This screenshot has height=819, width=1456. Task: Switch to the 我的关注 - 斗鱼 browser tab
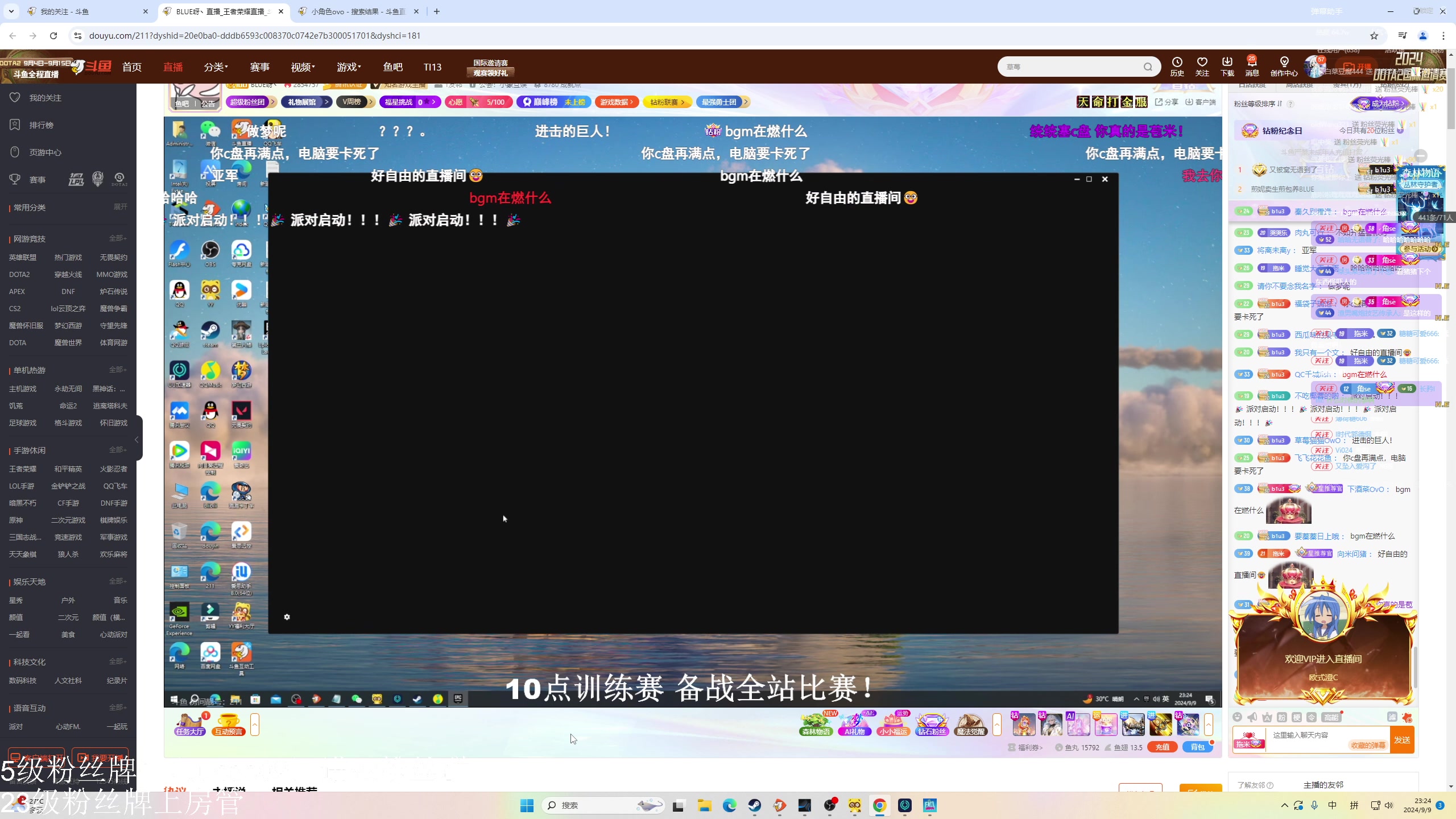pyautogui.click(x=88, y=11)
